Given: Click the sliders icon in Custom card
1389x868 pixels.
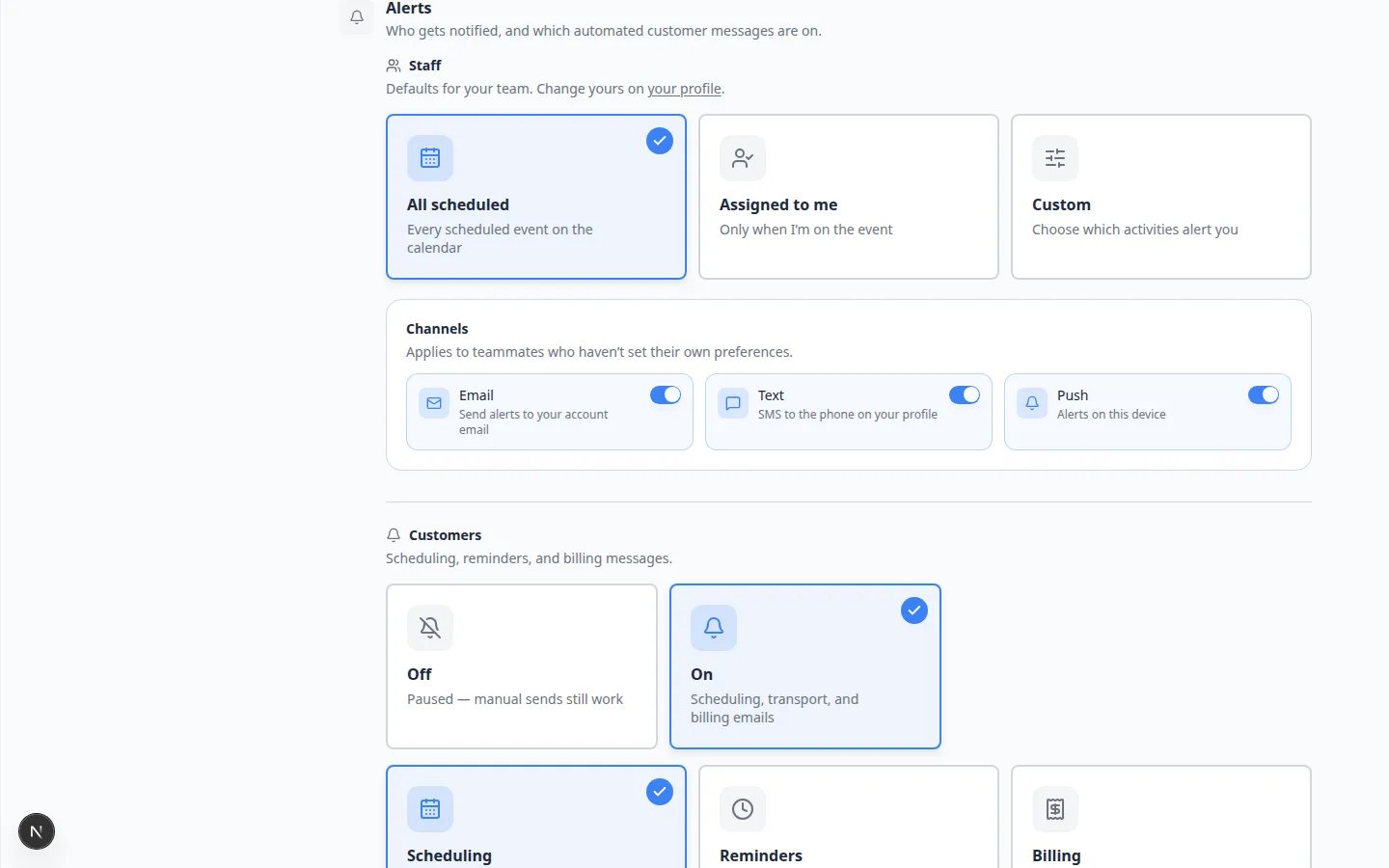Looking at the screenshot, I should [x=1055, y=158].
